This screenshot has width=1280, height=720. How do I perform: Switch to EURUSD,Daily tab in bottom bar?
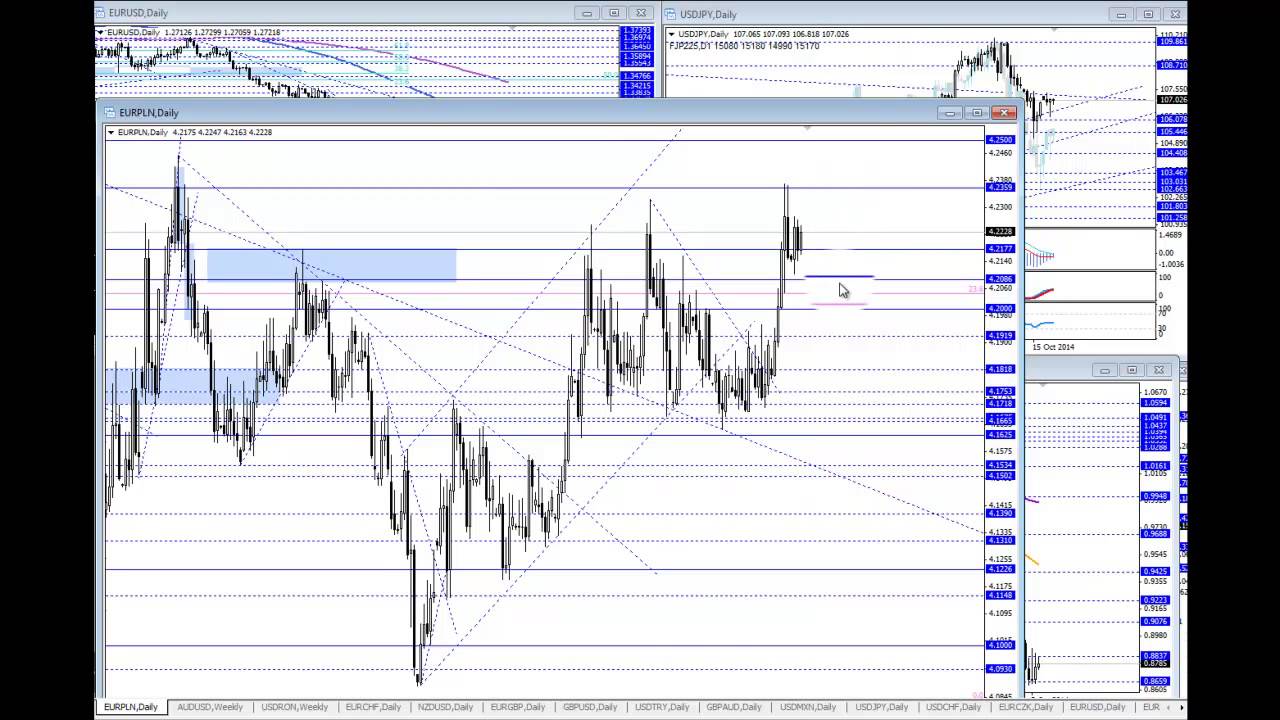(x=1098, y=707)
